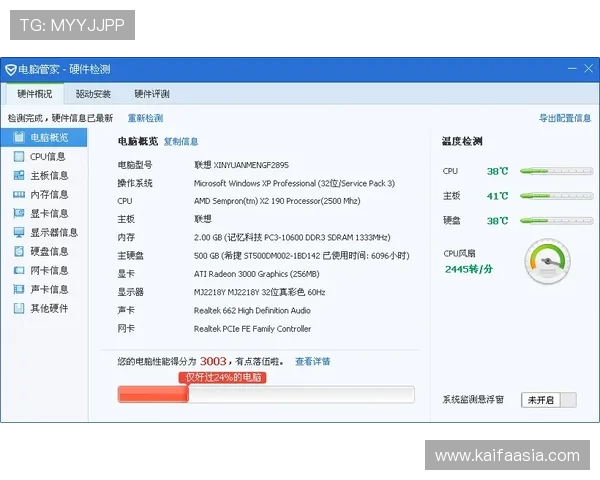
Task: Select the 声卡信息 sidebar label
Action: point(49,289)
